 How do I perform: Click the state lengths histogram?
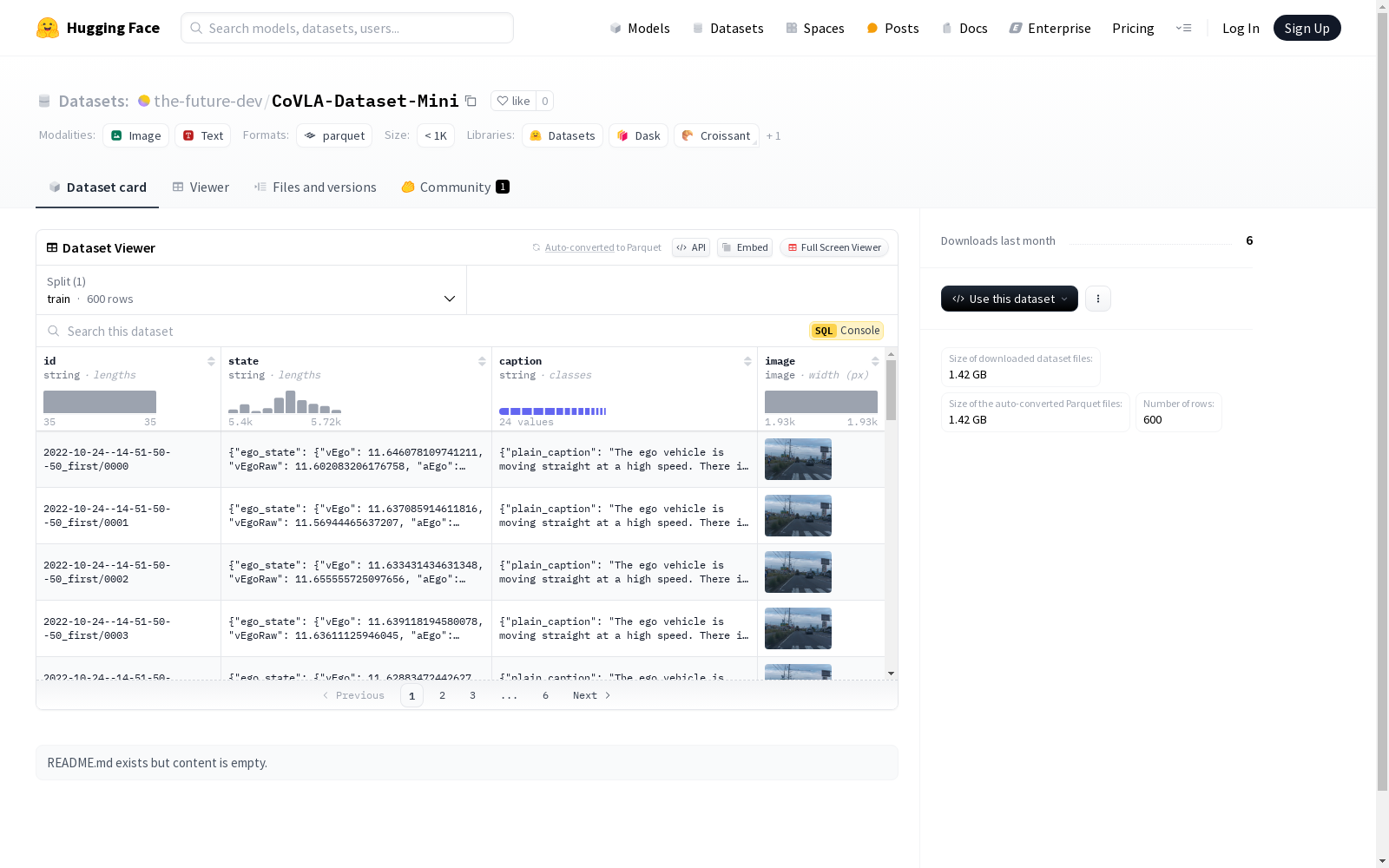(x=285, y=402)
